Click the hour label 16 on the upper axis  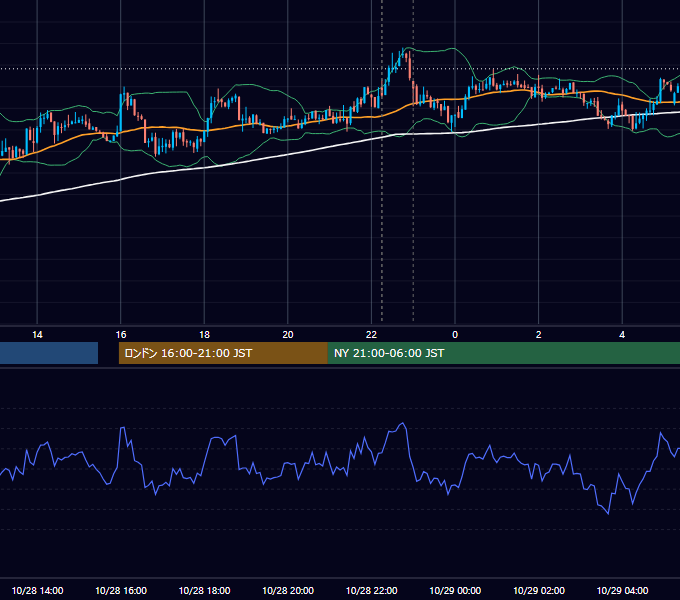tap(121, 335)
